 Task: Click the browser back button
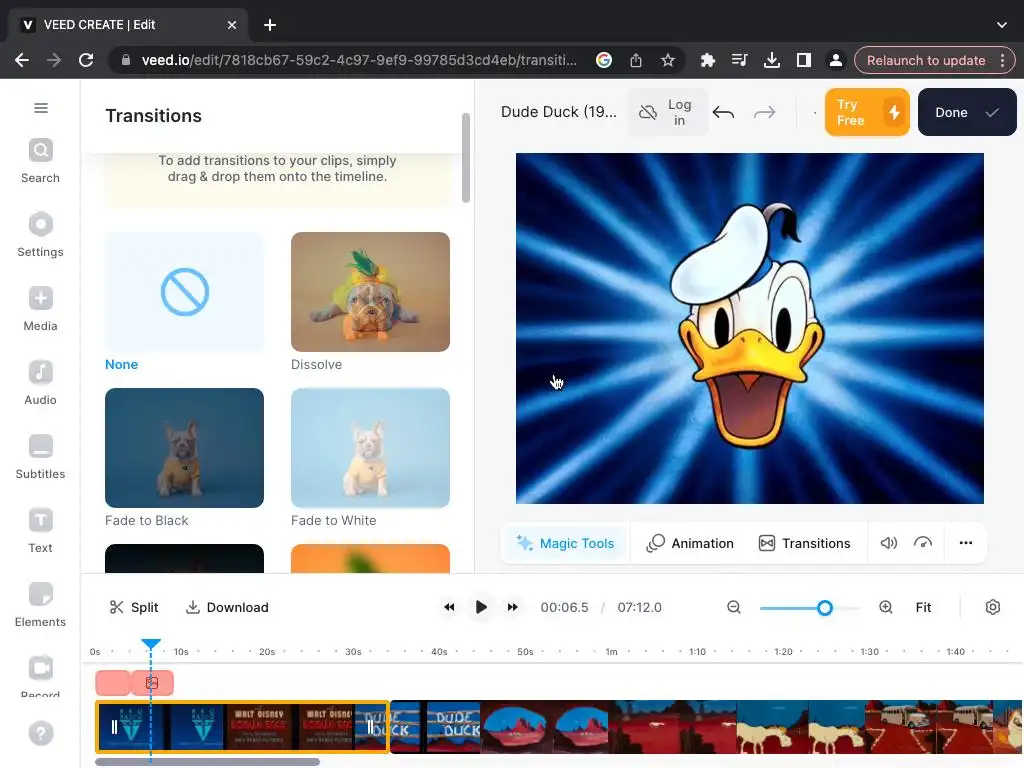click(22, 60)
